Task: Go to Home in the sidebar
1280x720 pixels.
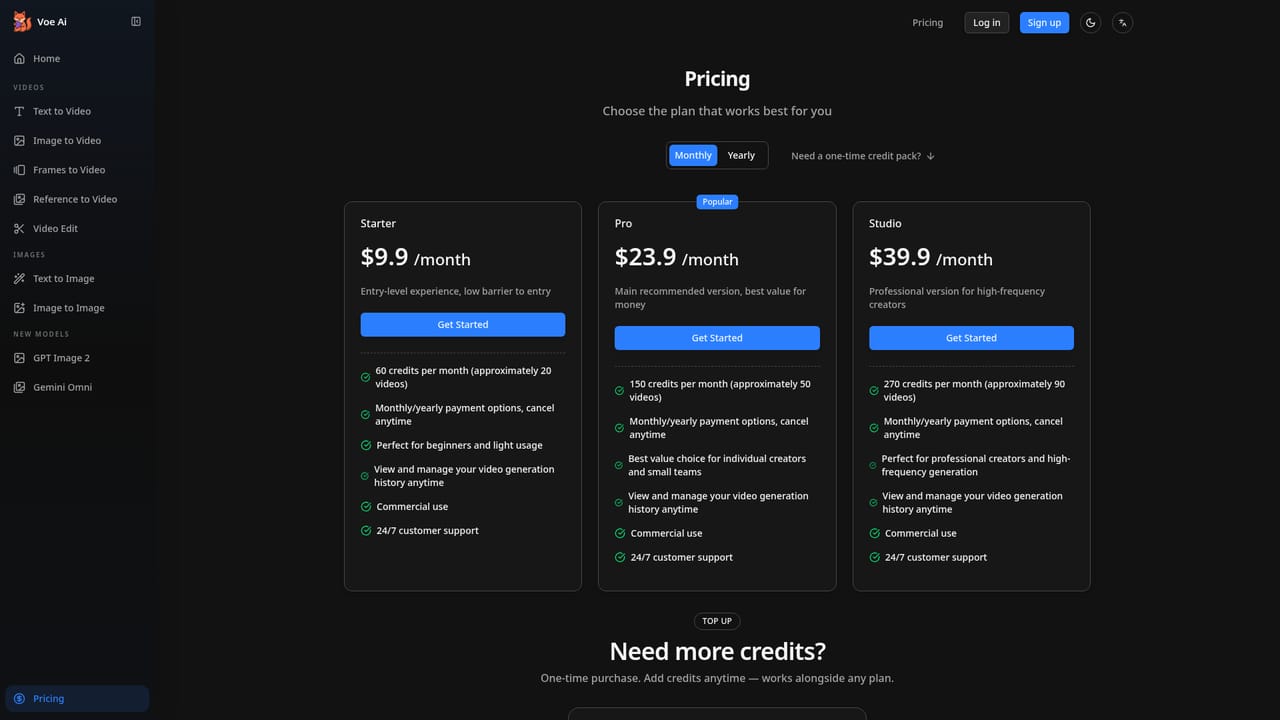Action: click(77, 59)
